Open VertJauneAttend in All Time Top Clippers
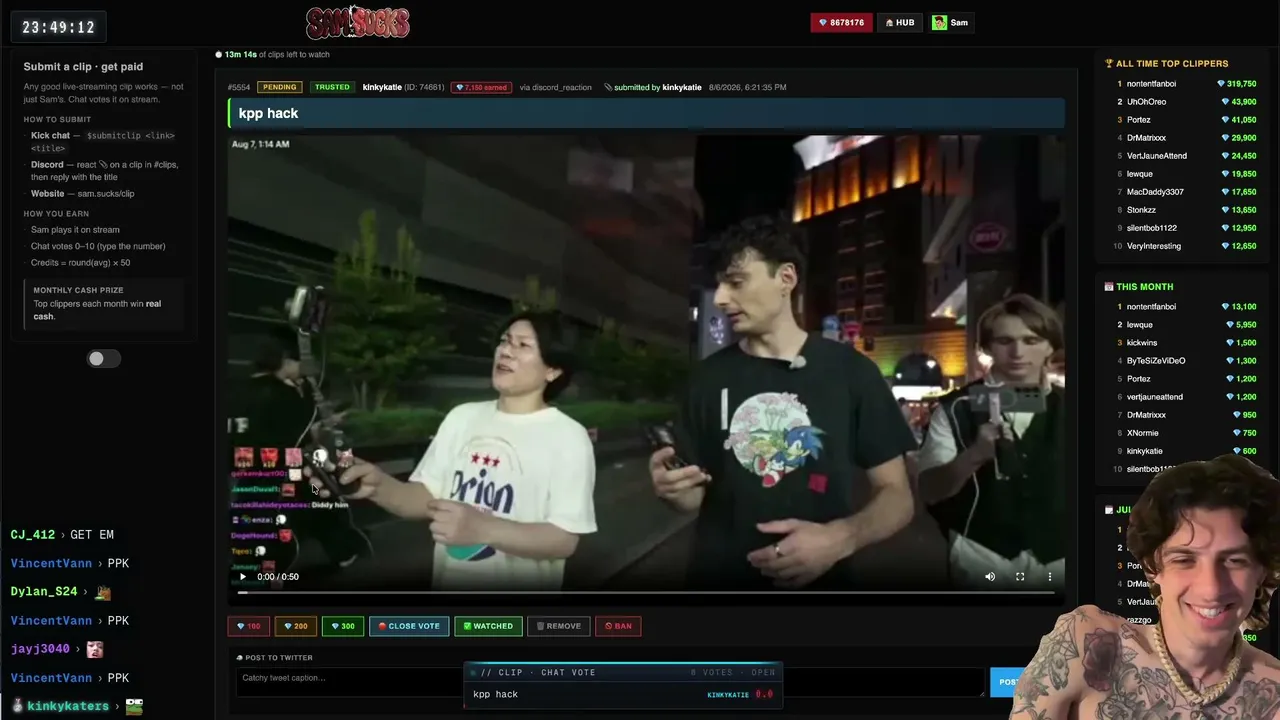1280x720 pixels. click(1156, 156)
